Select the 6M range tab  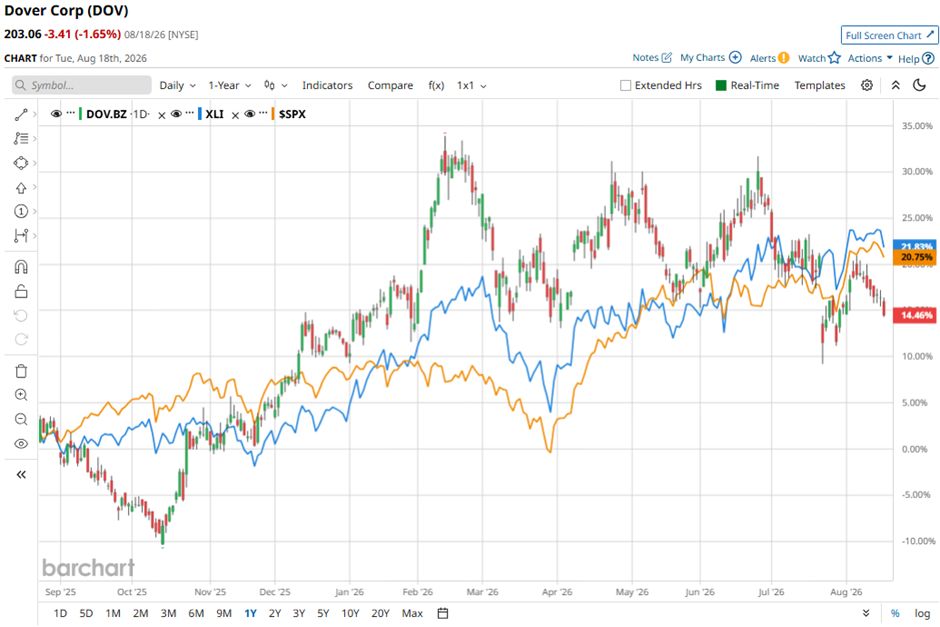[196, 613]
